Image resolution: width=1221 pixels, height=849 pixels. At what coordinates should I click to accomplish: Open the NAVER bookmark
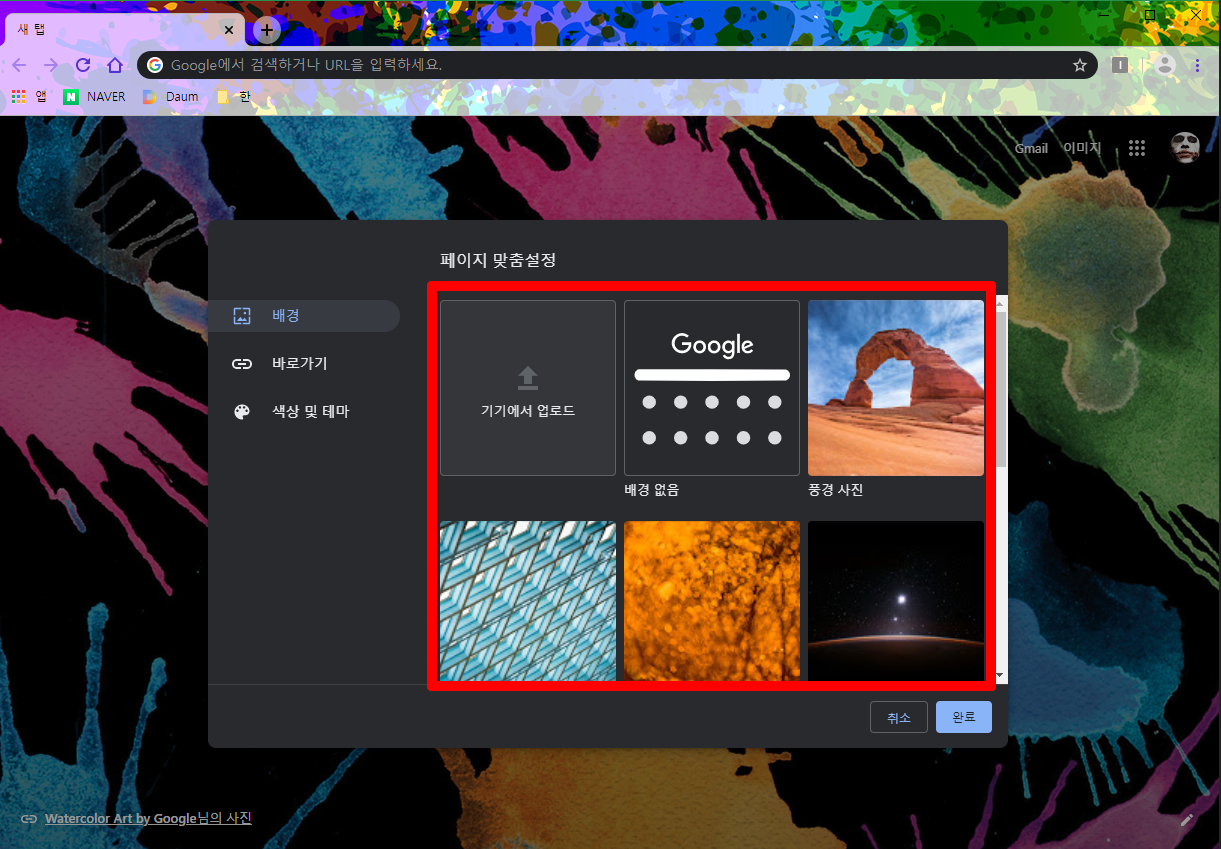point(95,97)
